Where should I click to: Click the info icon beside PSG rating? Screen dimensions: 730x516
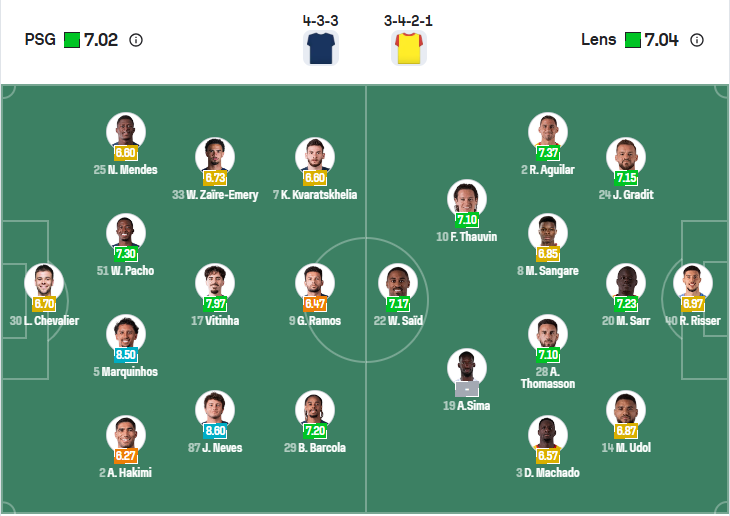coord(136,41)
